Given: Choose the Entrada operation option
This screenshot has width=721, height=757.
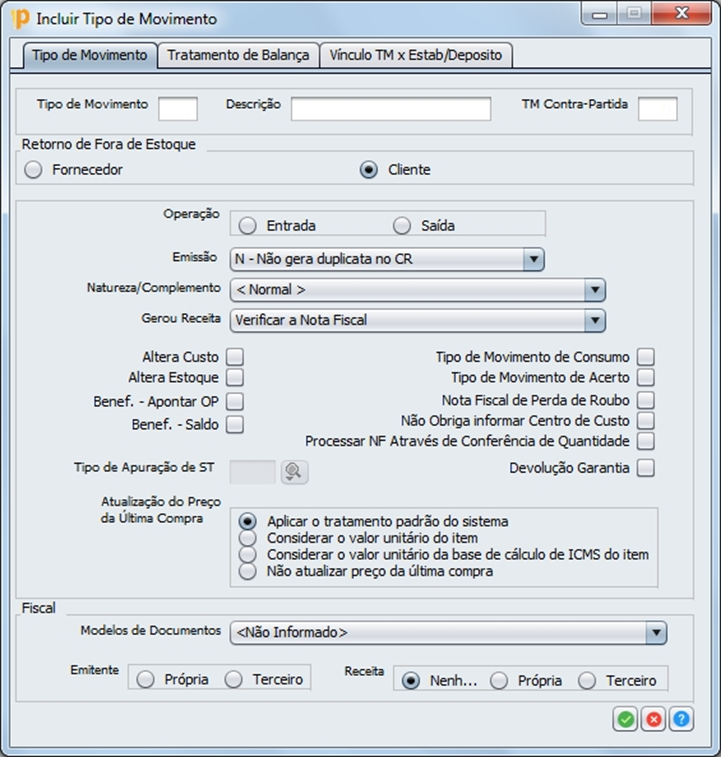Looking at the screenshot, I should [248, 225].
